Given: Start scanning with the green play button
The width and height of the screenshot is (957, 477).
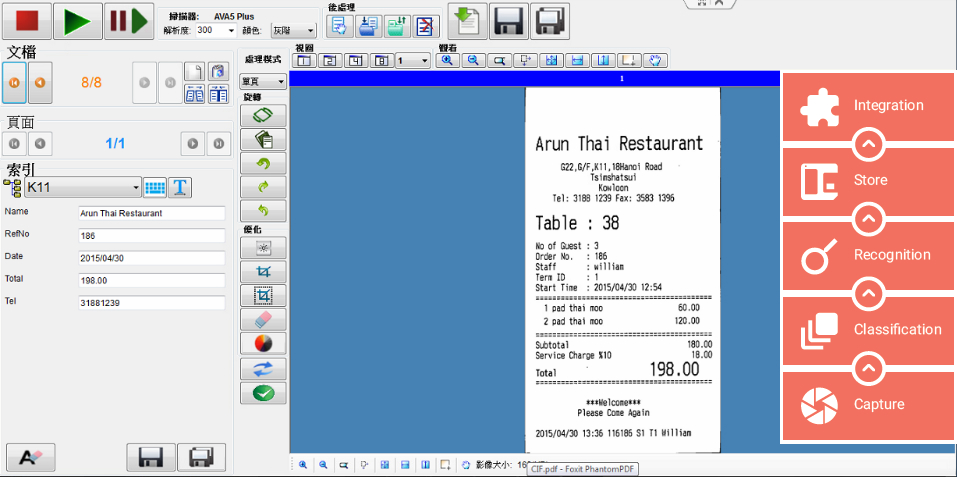Looking at the screenshot, I should pos(78,21).
